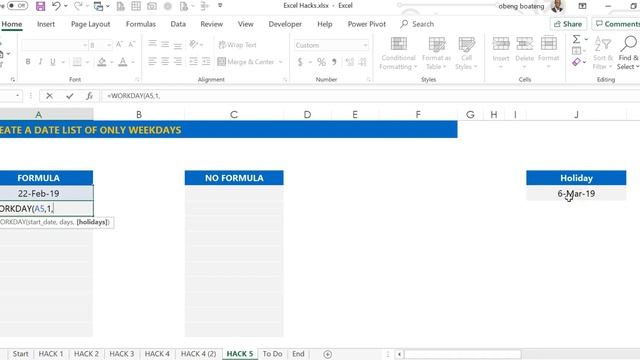This screenshot has height=360, width=640.
Task: Add a new sheet with plus icon
Action: pos(327,354)
